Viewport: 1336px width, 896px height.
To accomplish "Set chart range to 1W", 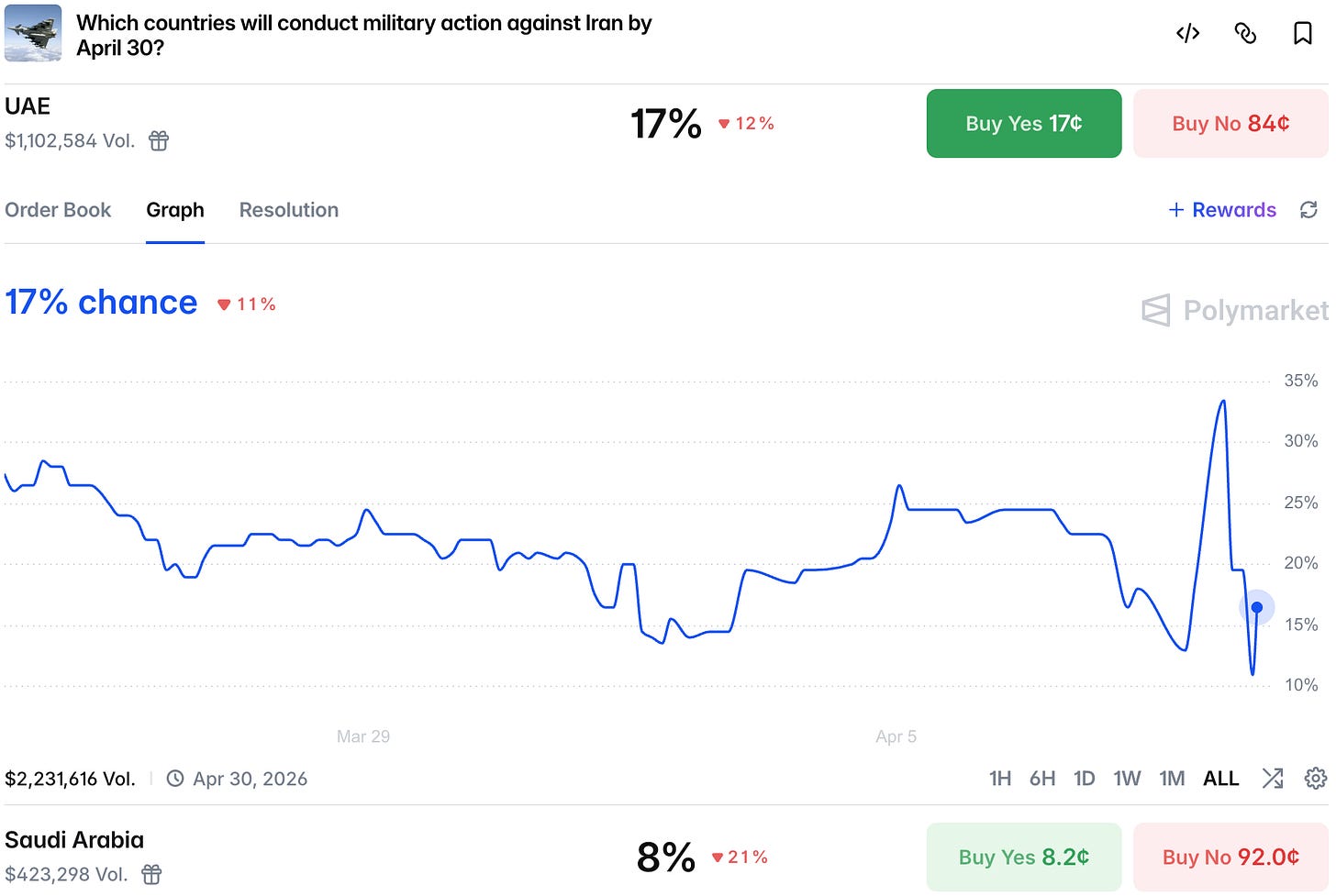I will coord(1127,779).
